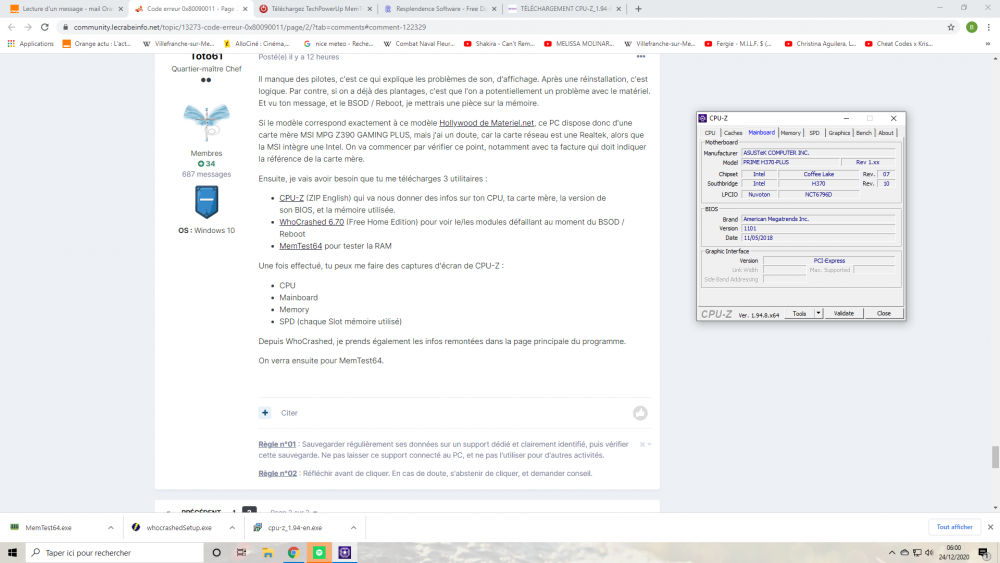
Task: Click the address bar URL
Action: [249, 27]
